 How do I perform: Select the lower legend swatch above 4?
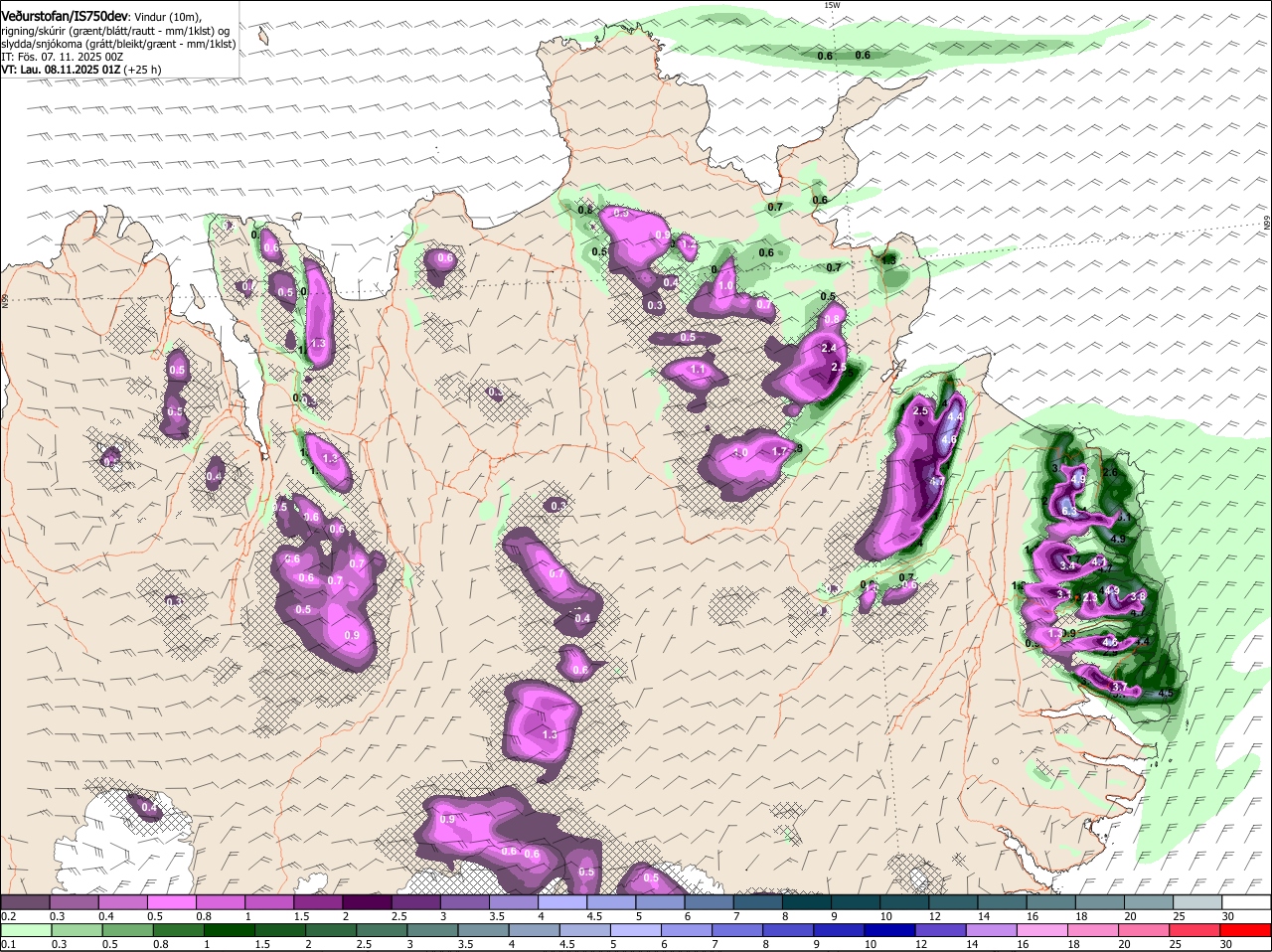[536, 930]
